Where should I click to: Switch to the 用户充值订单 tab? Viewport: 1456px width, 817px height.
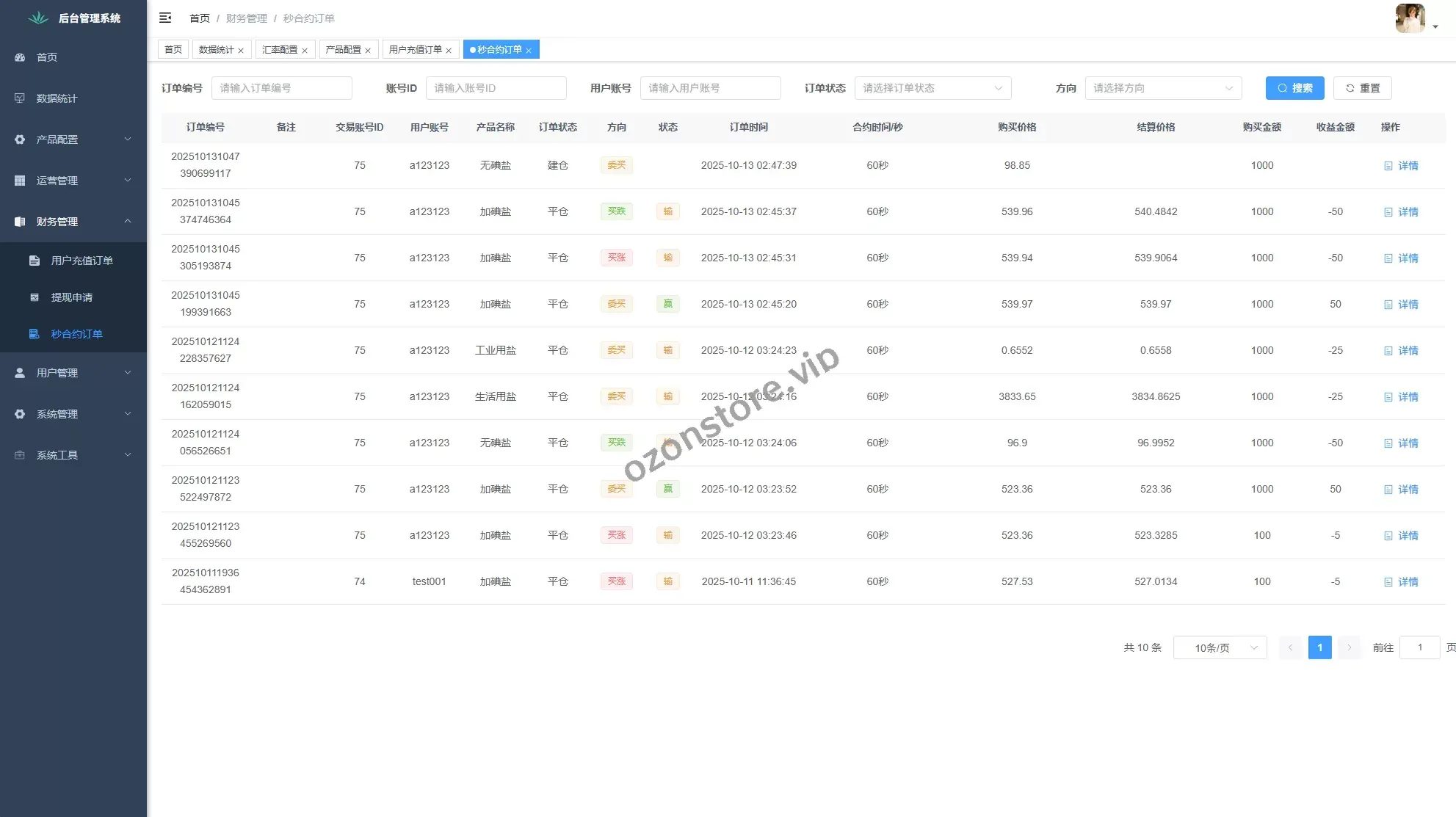click(x=415, y=50)
